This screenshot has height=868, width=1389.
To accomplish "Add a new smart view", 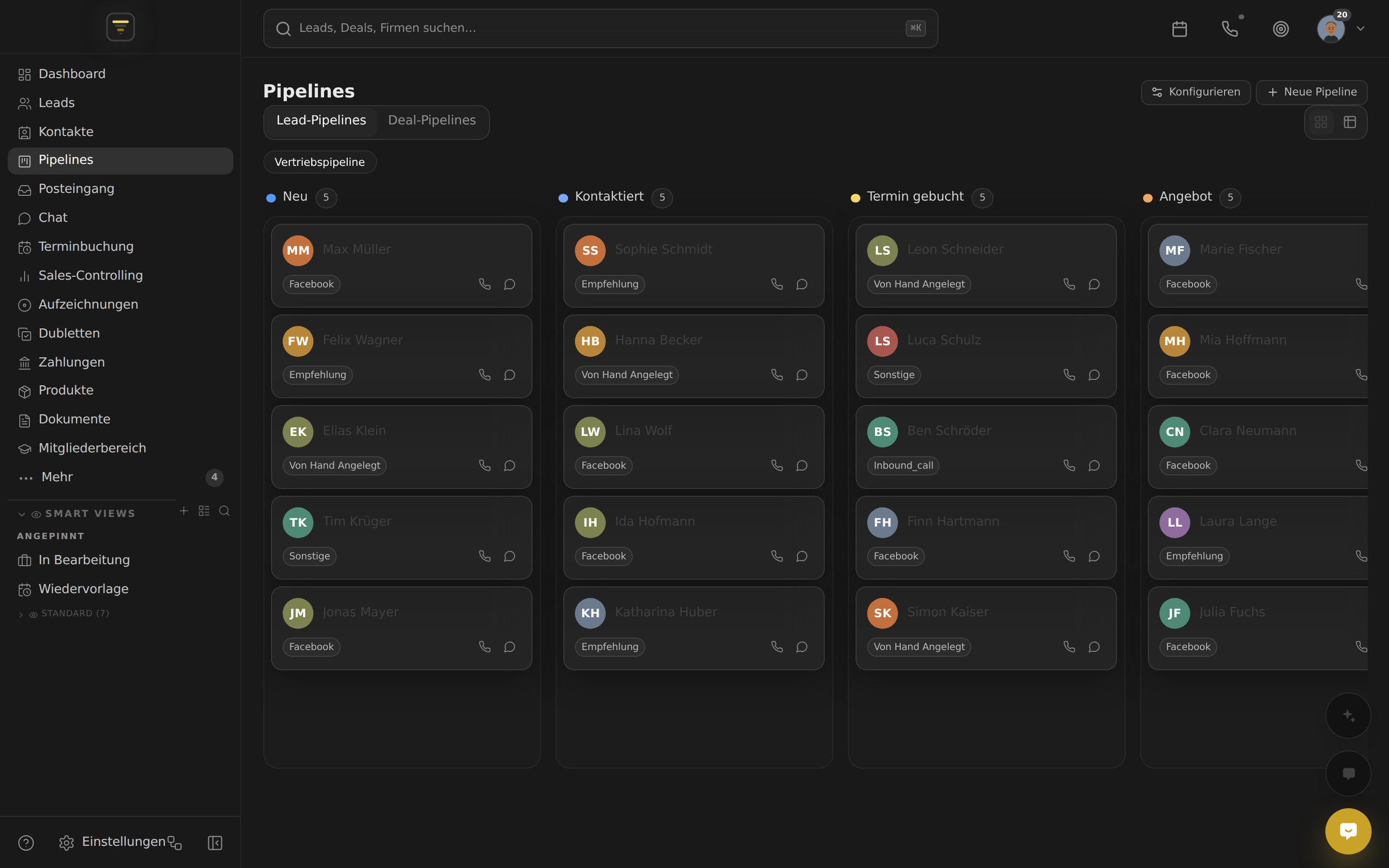I will tap(184, 511).
